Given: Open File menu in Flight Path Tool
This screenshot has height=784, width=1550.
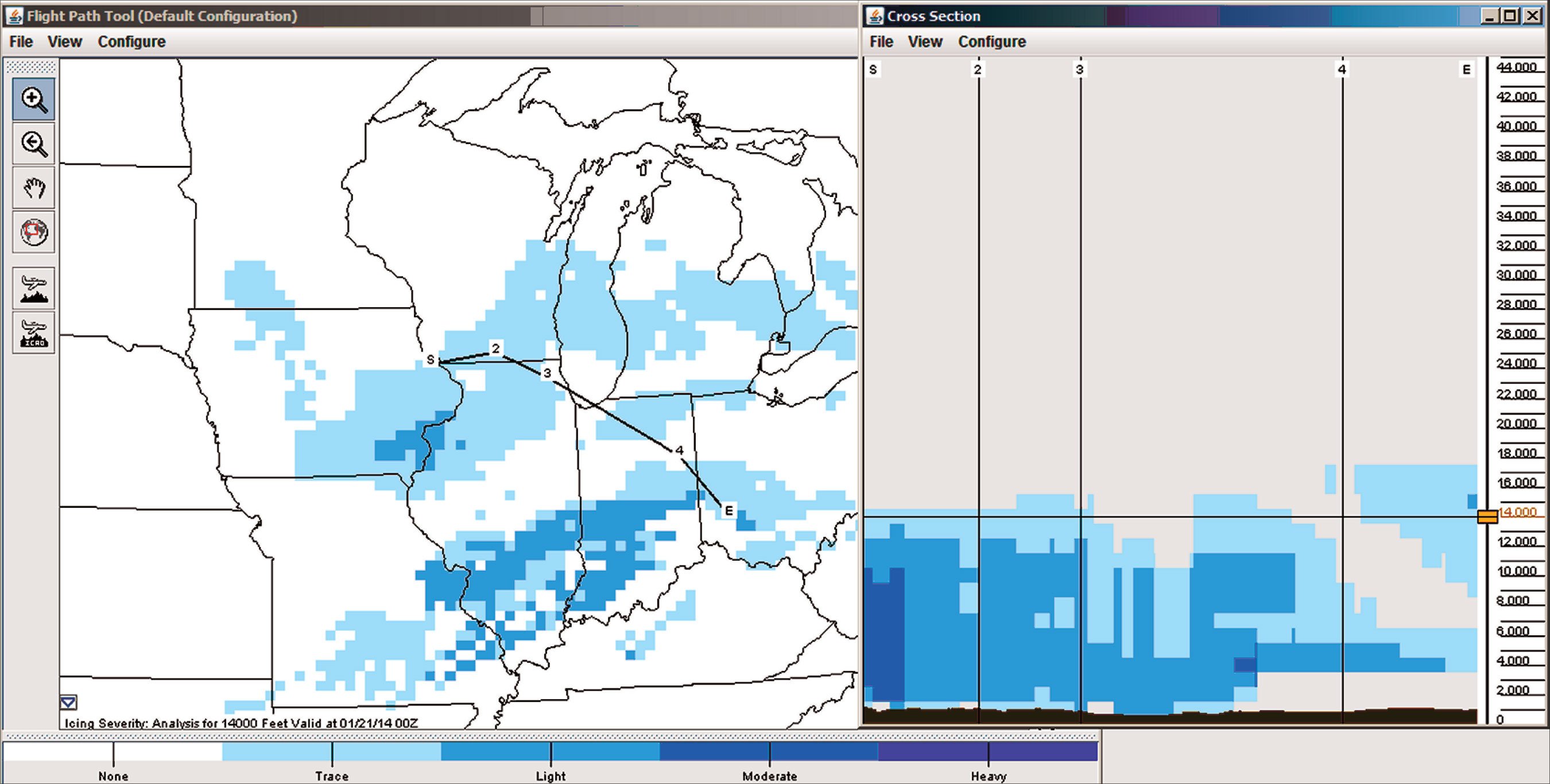Looking at the screenshot, I should pyautogui.click(x=21, y=41).
